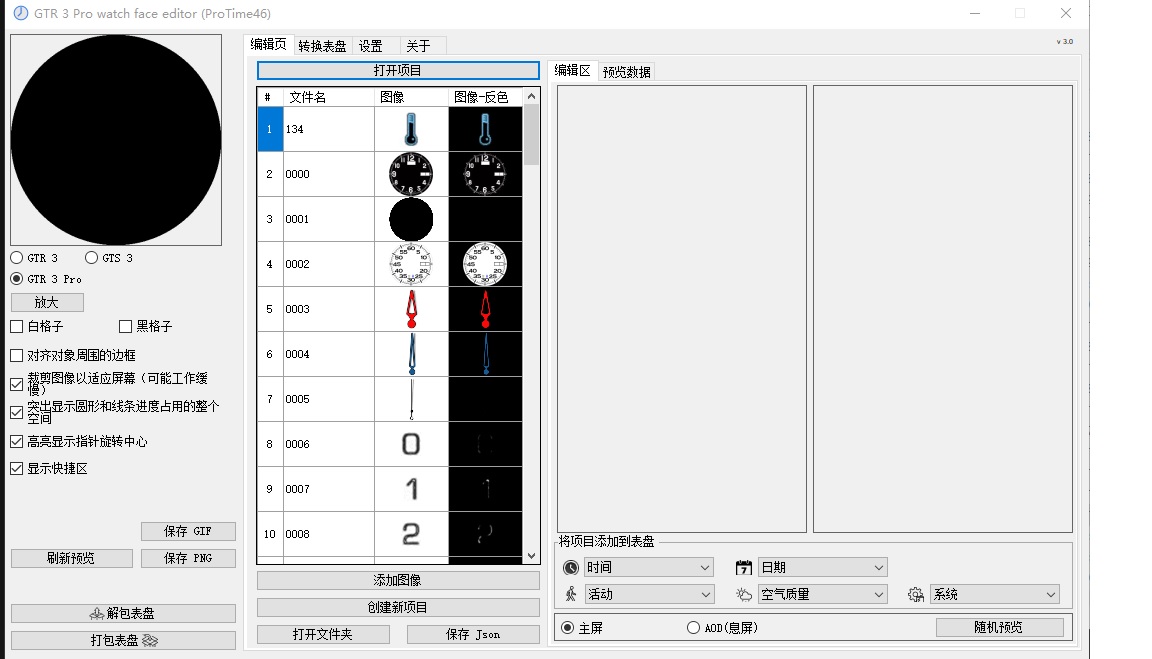Click the image list scroll down arrow
Image resolution: width=1152 pixels, height=659 pixels.
coord(531,557)
